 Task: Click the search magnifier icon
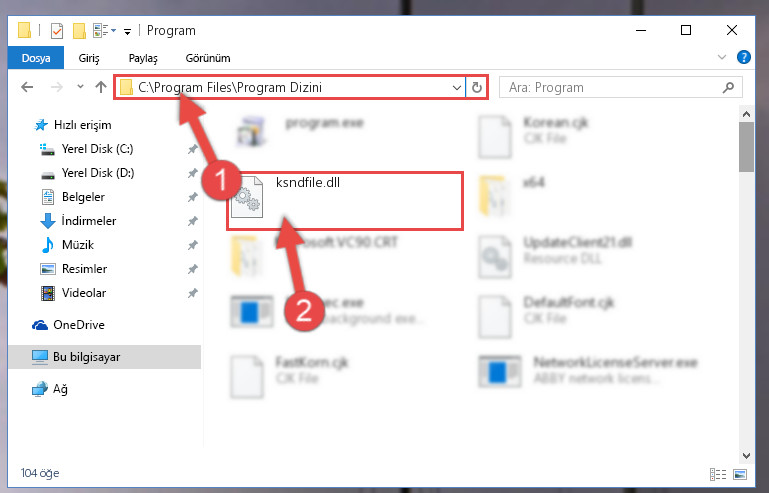point(728,87)
